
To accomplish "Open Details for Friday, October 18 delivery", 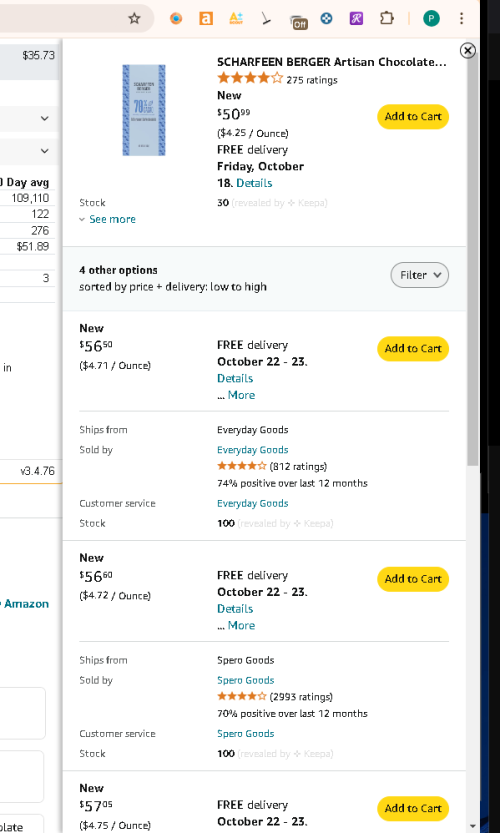I will pos(254,183).
